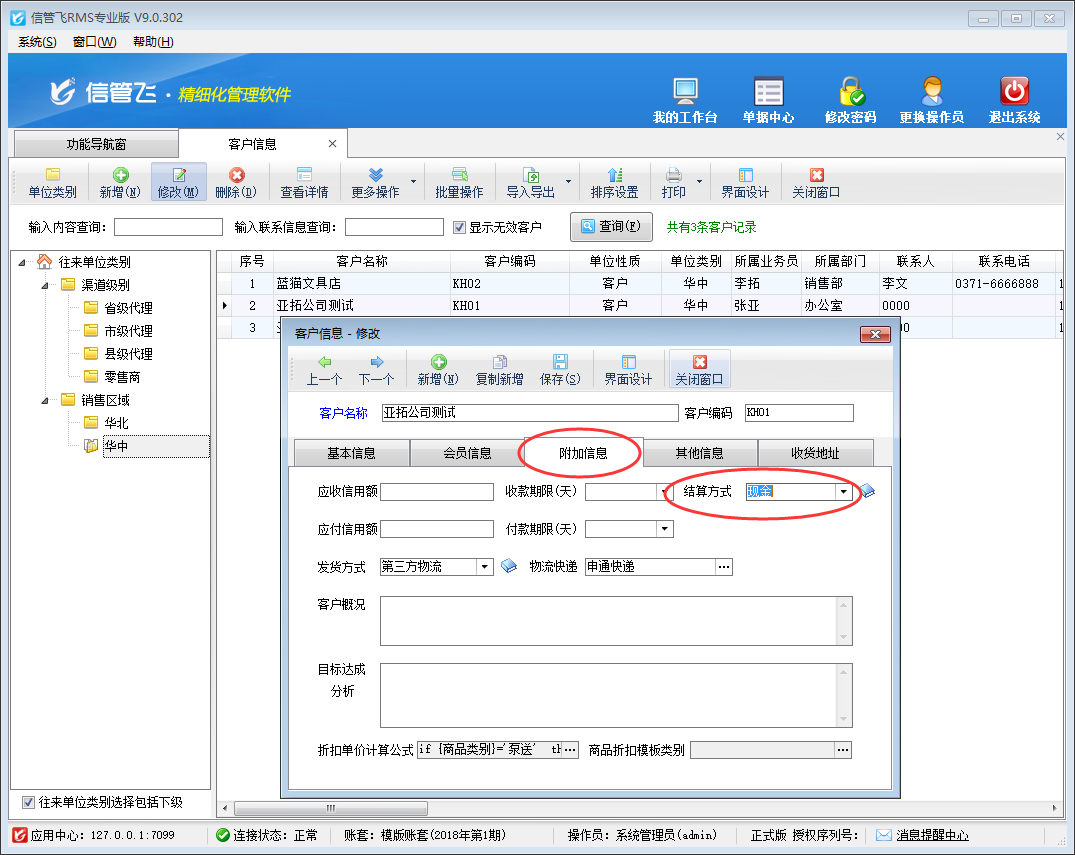The height and width of the screenshot is (855, 1075).
Task: Open the 窗口(W) menu
Action: pos(94,42)
